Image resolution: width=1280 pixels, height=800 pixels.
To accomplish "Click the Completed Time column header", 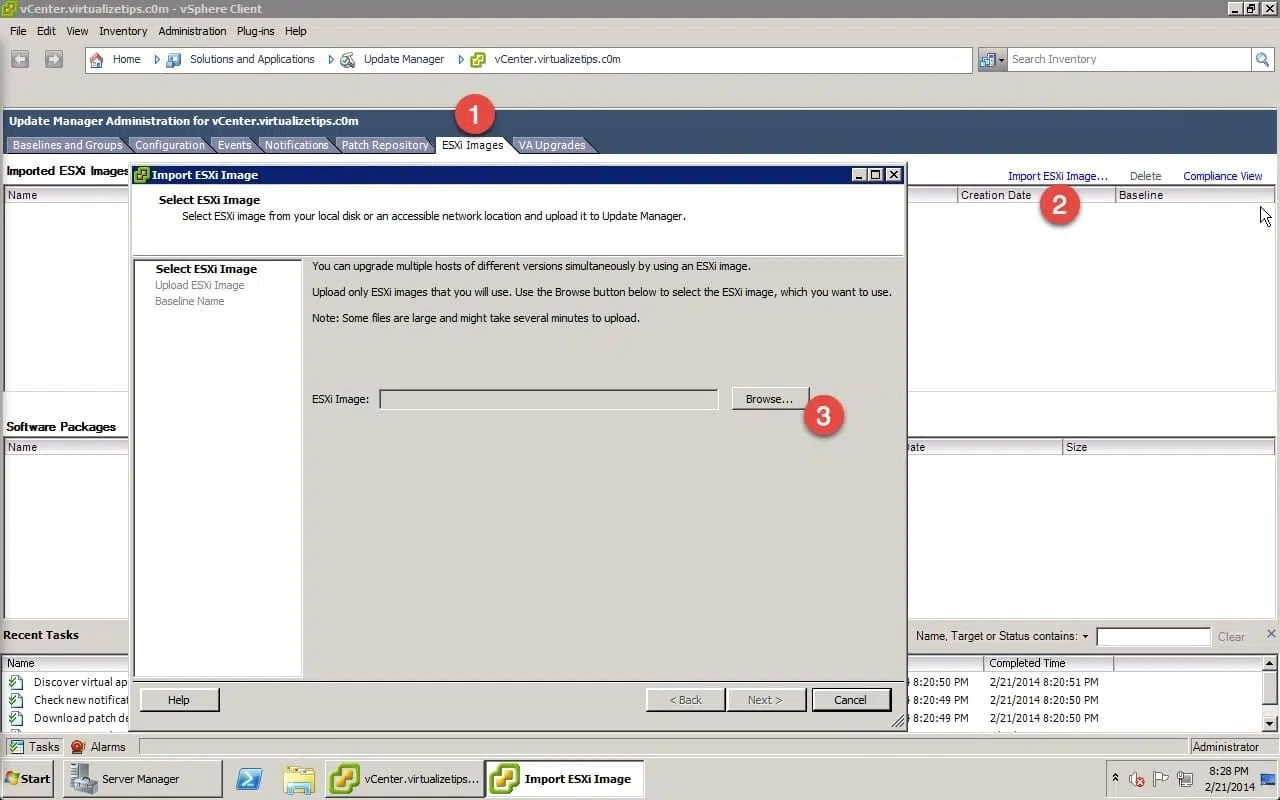I will point(1048,663).
